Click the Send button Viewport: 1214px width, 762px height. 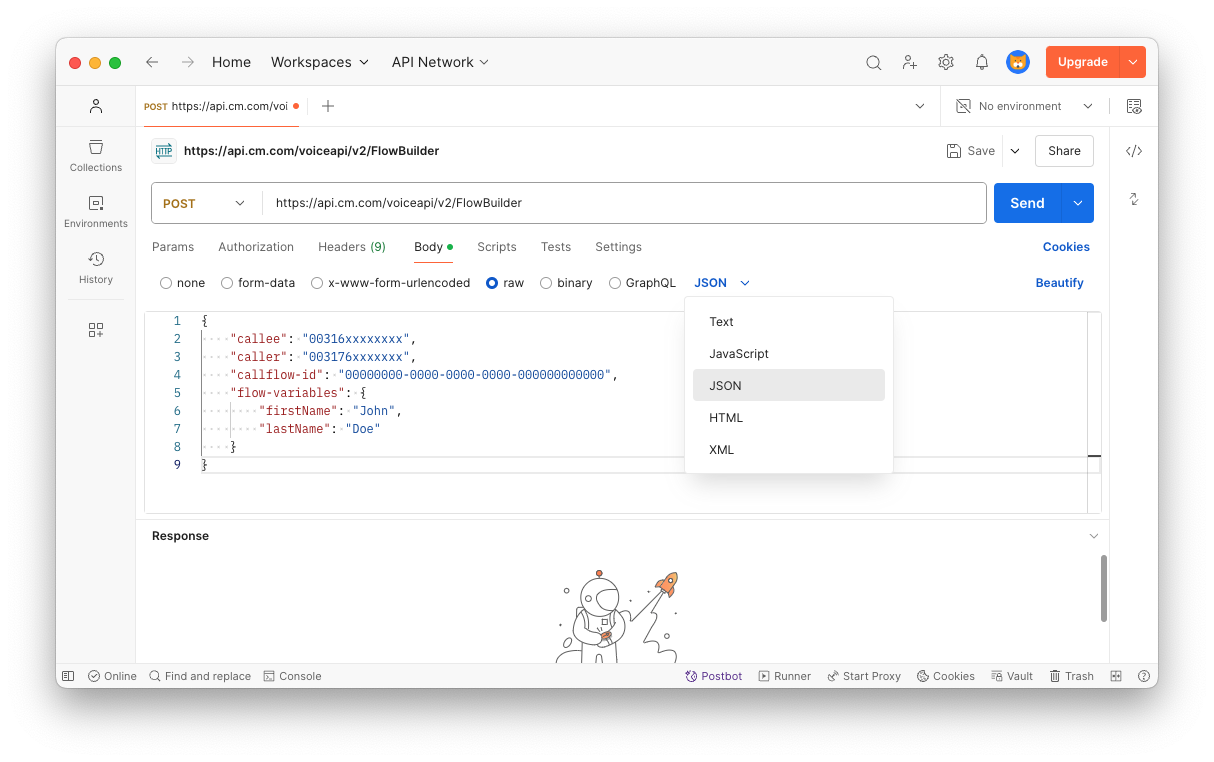[1028, 203]
